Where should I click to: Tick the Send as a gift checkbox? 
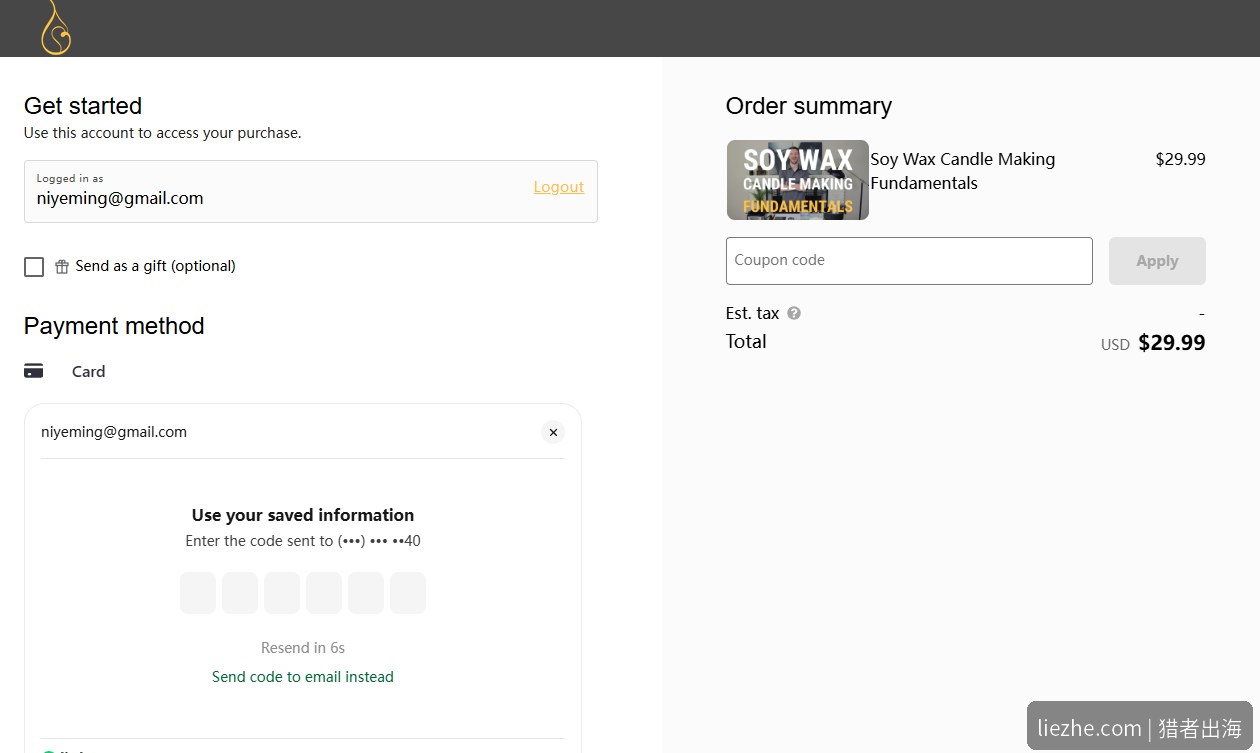[x=34, y=267]
